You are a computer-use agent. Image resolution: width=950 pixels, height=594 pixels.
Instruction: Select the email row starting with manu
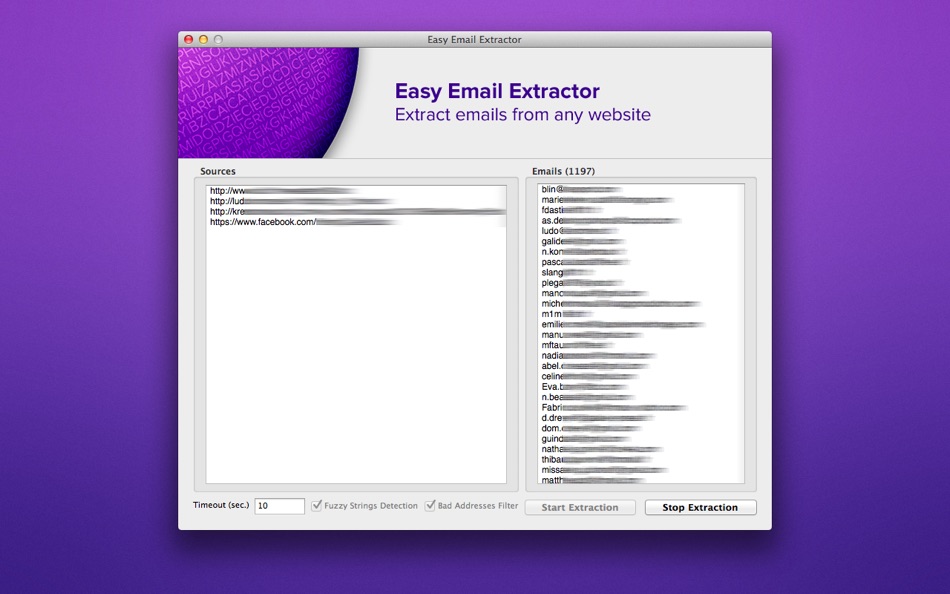[x=641, y=335]
